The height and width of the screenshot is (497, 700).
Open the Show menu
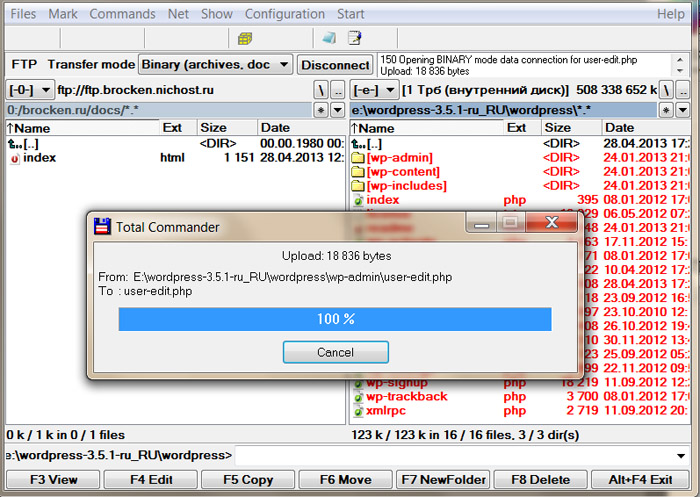click(x=217, y=14)
